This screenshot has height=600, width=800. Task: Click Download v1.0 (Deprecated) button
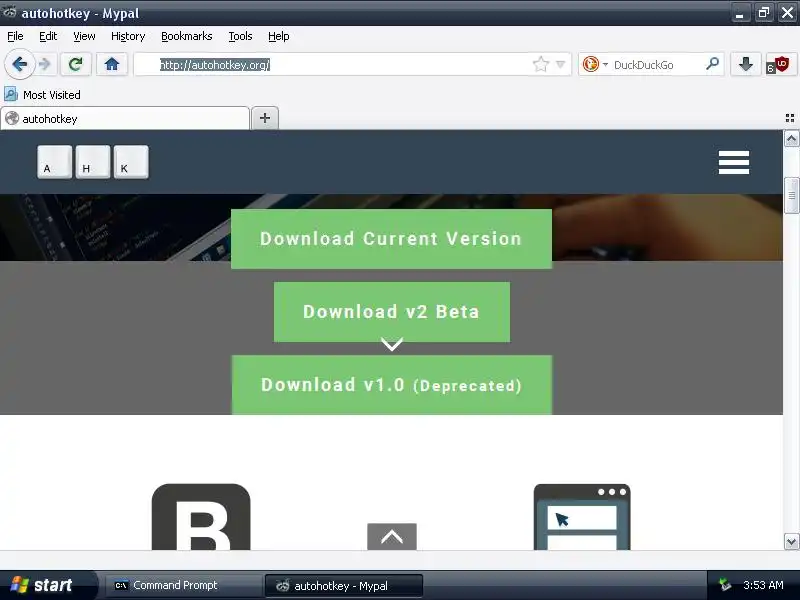[392, 385]
